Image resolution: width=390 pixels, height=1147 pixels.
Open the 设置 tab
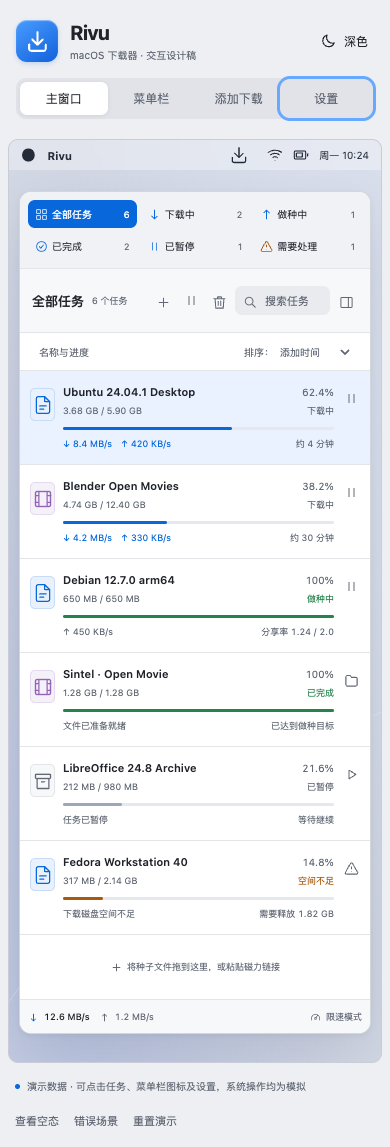[x=326, y=99]
